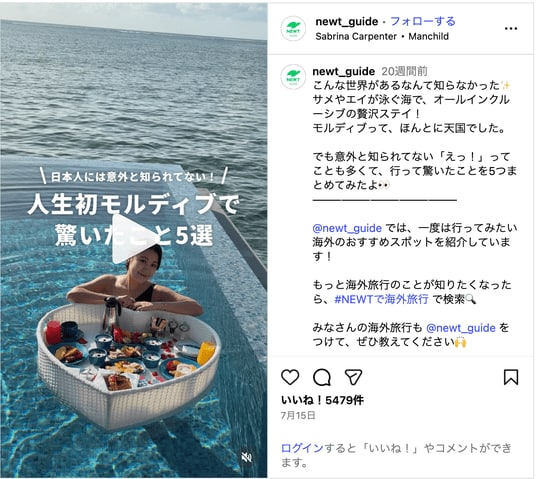Open the newt_guide username in header
Screen dimensions: 536x479
tap(347, 22)
